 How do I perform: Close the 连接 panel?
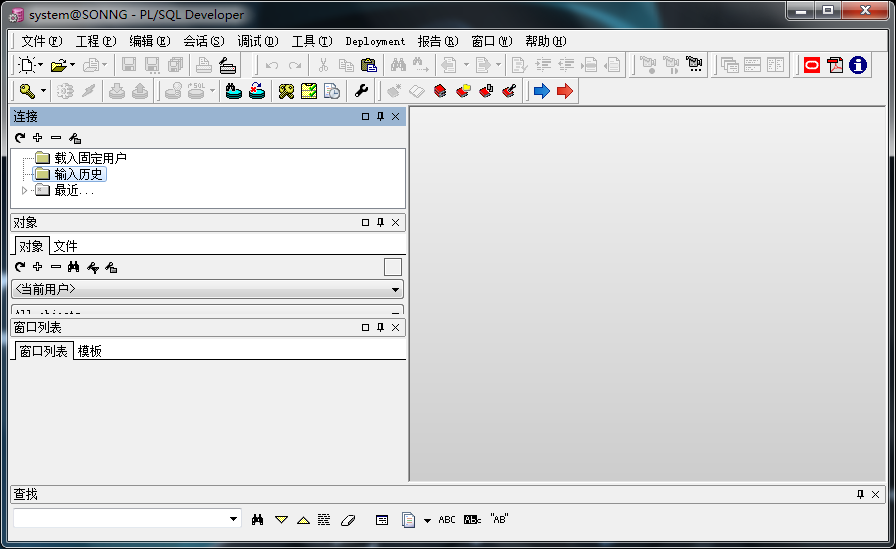pos(395,117)
